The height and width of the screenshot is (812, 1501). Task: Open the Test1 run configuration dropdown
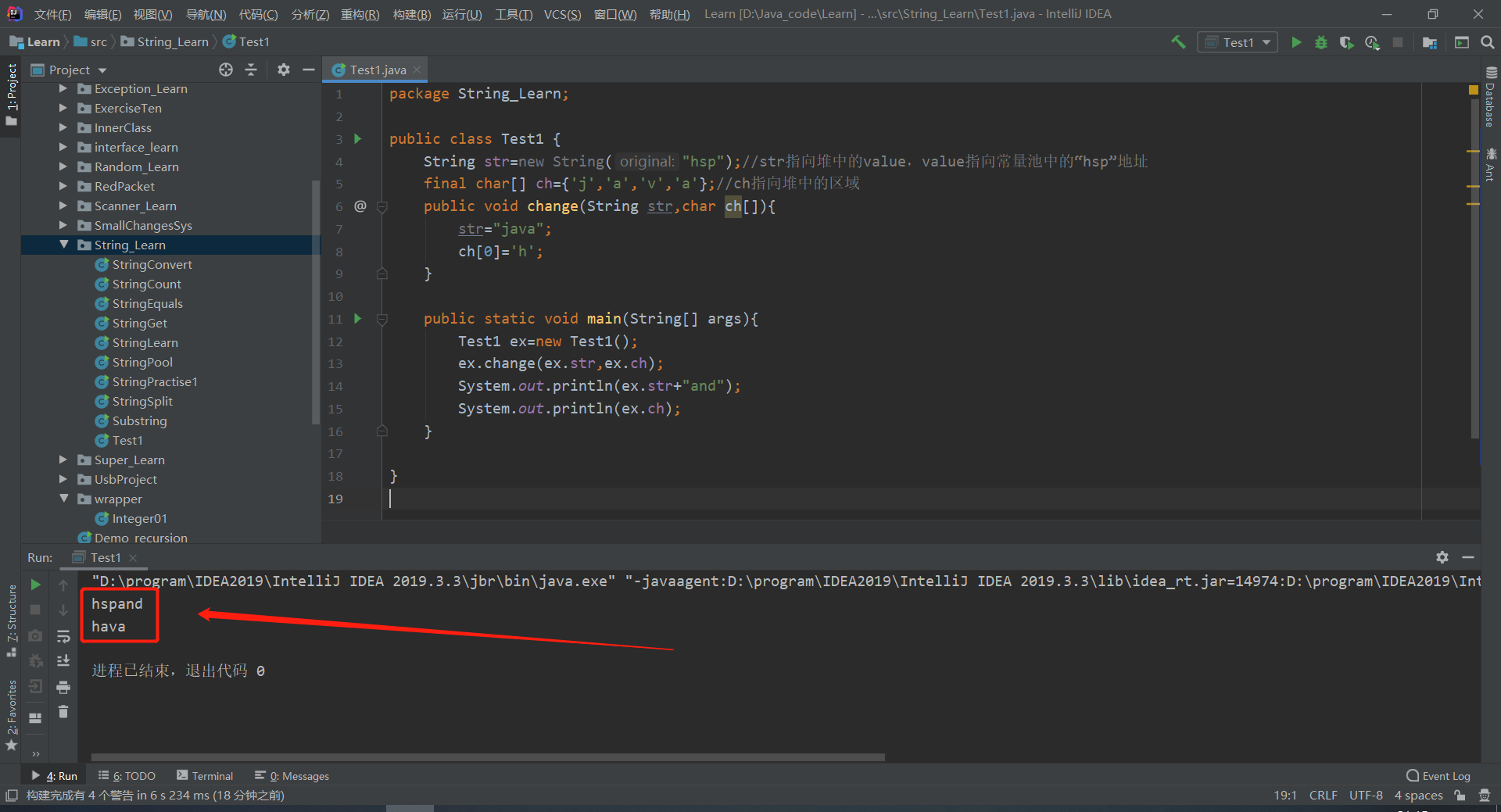(1238, 42)
